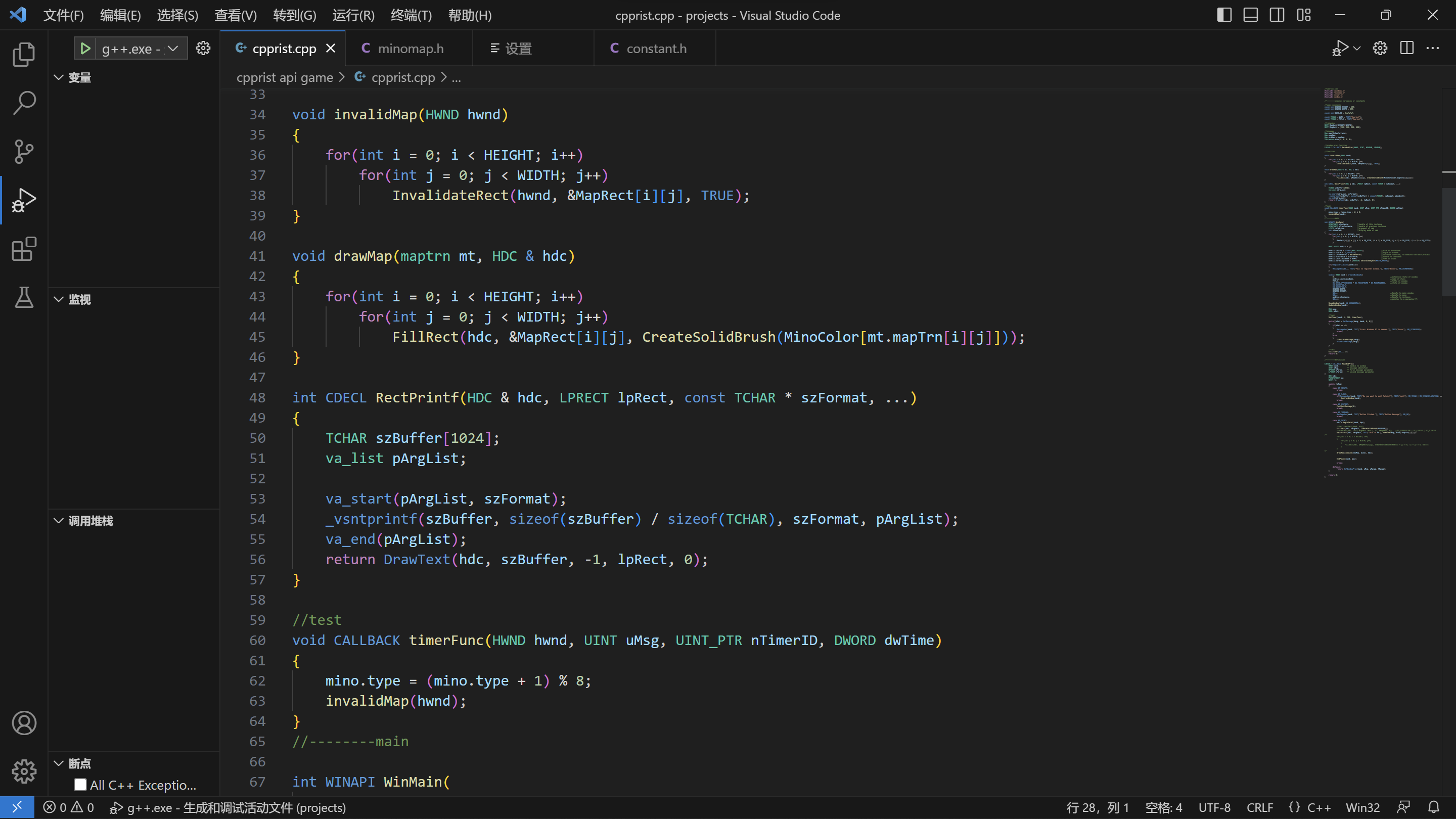
Task: Click g++.exe debug task in status bar
Action: click(227, 808)
